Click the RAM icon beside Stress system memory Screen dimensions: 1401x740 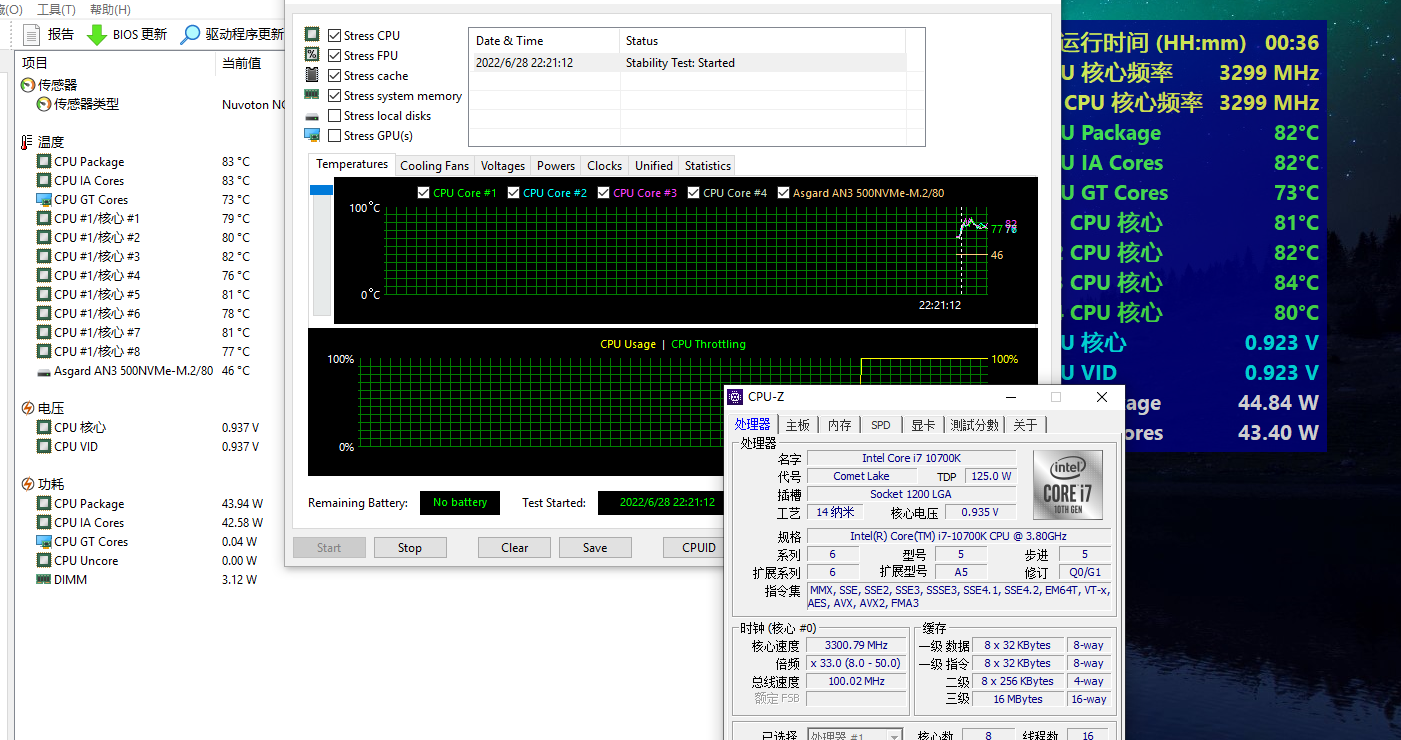tap(312, 95)
